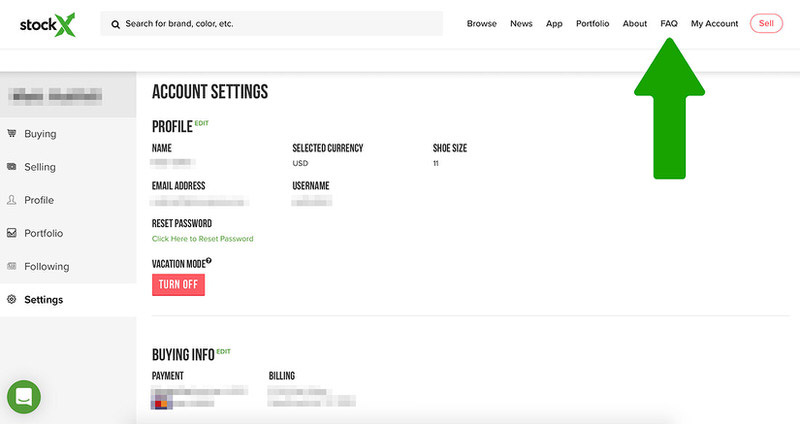Select Settings in sidebar
This screenshot has height=424, width=800.
(43, 300)
